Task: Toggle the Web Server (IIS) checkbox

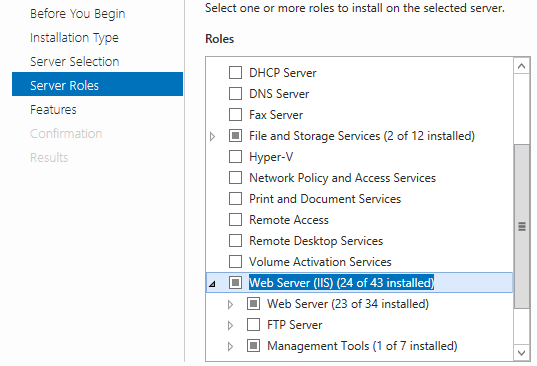Action: (x=235, y=282)
